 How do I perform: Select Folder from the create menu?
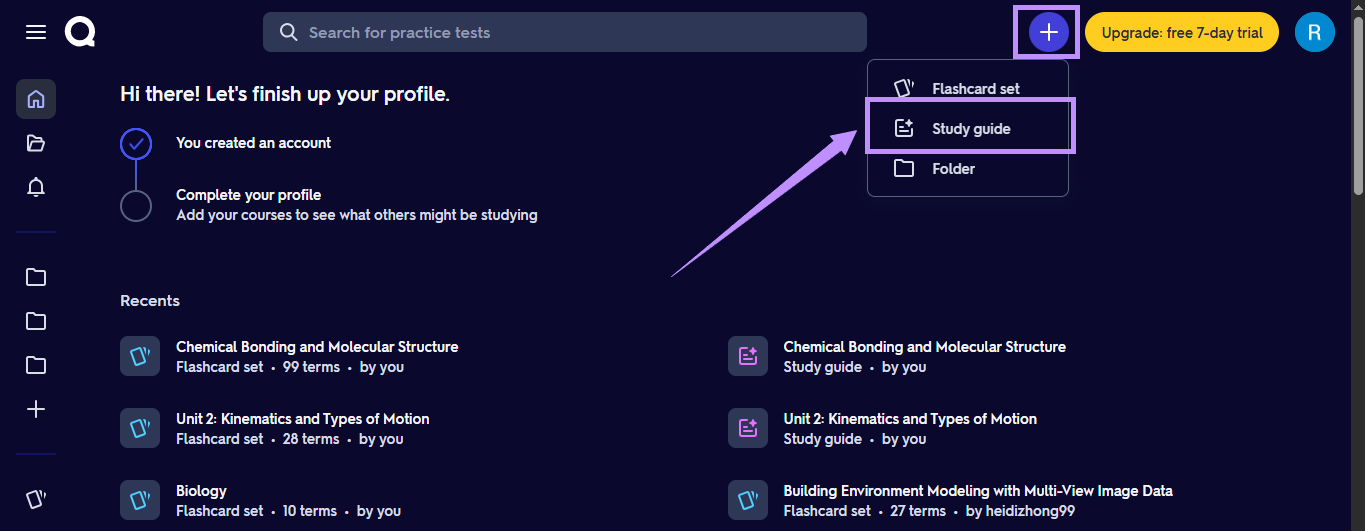pyautogui.click(x=968, y=168)
